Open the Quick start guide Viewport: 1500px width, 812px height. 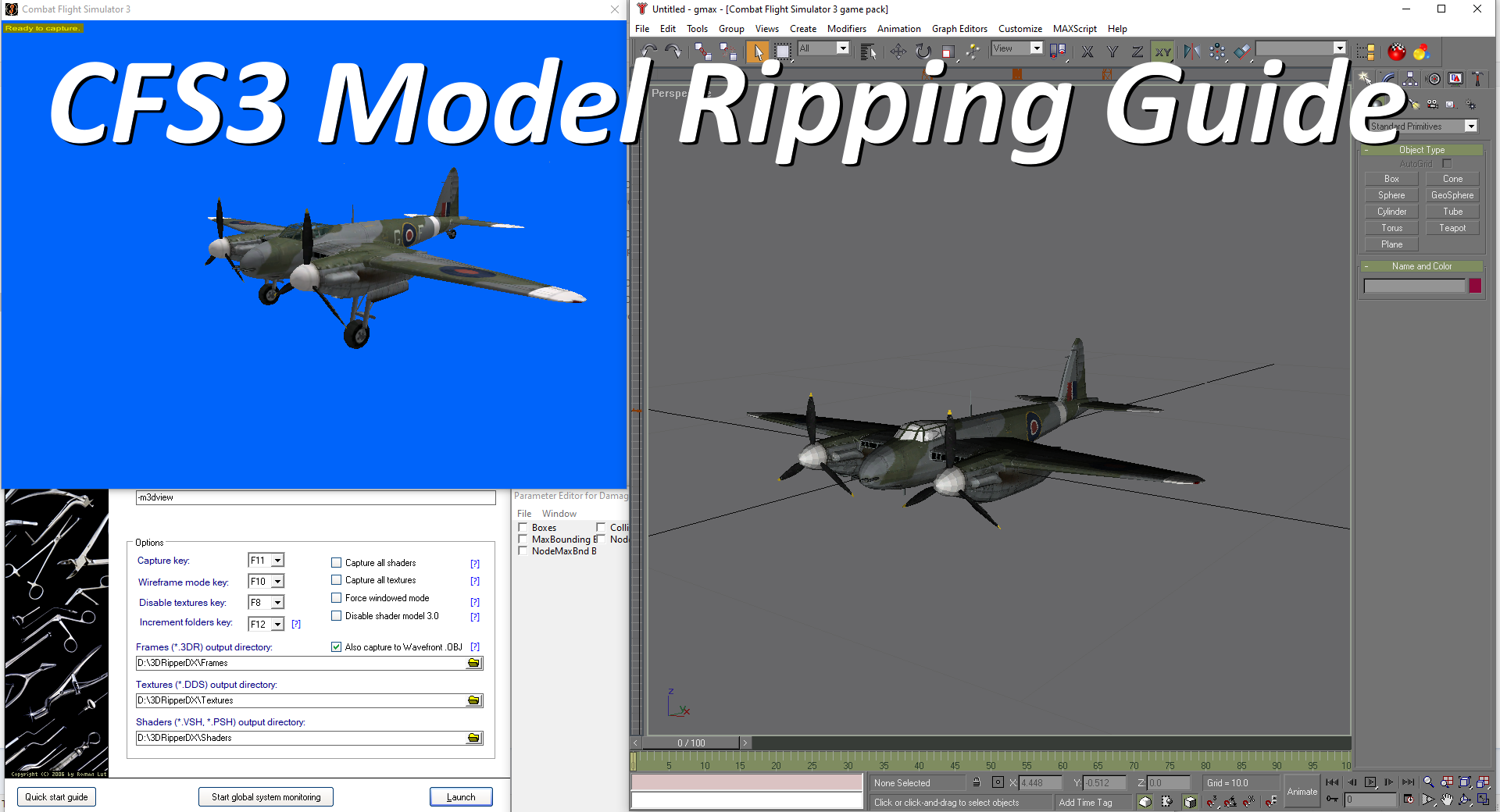[x=56, y=797]
